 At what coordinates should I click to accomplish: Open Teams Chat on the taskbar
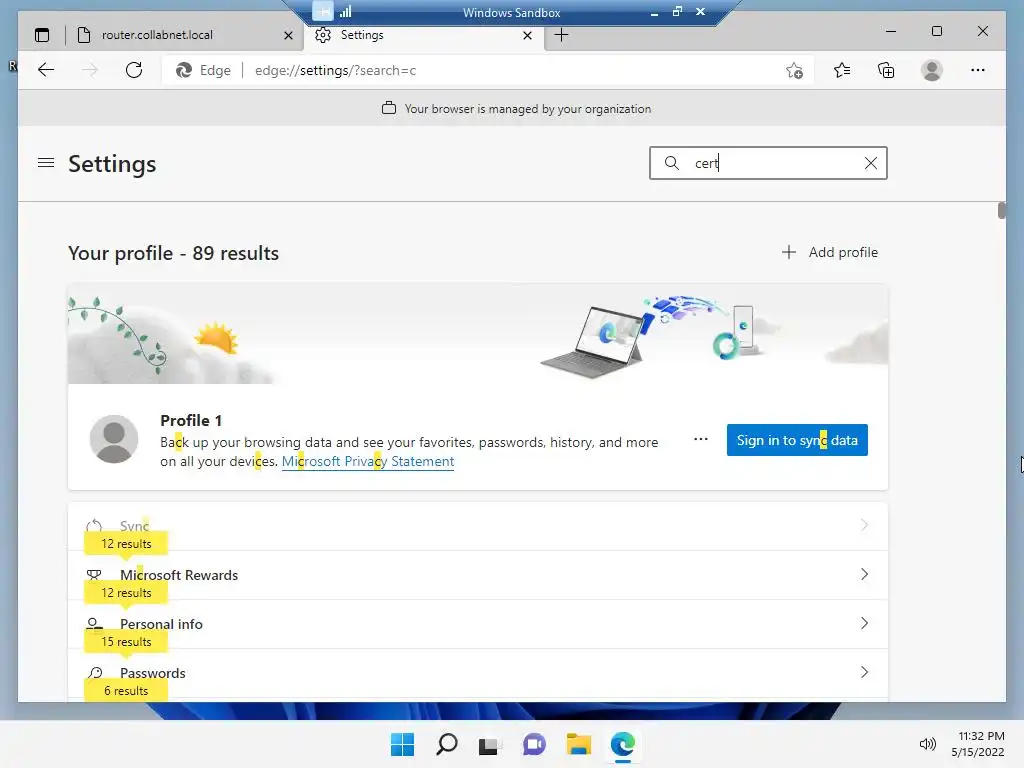click(534, 744)
